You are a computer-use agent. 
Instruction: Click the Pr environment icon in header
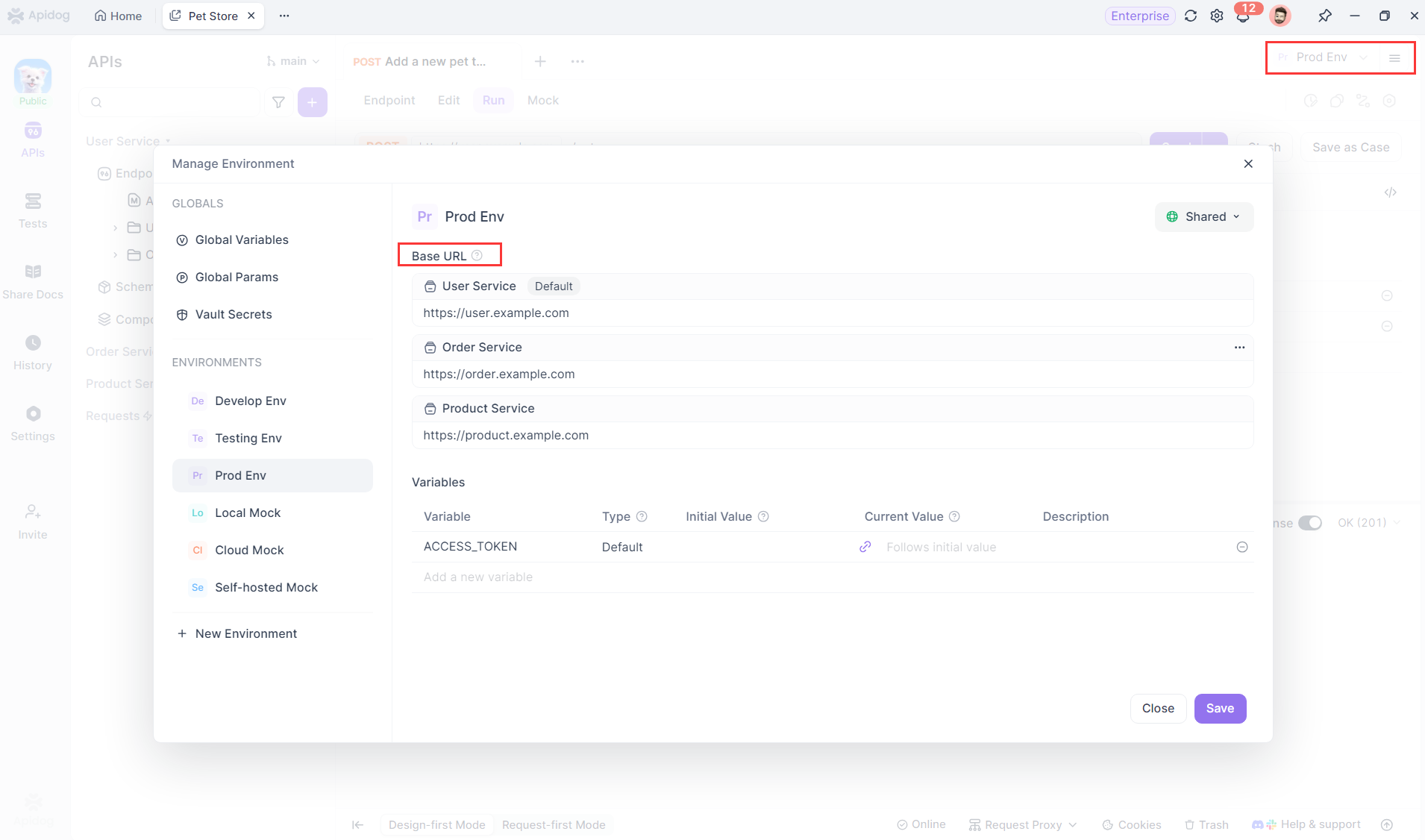[425, 216]
